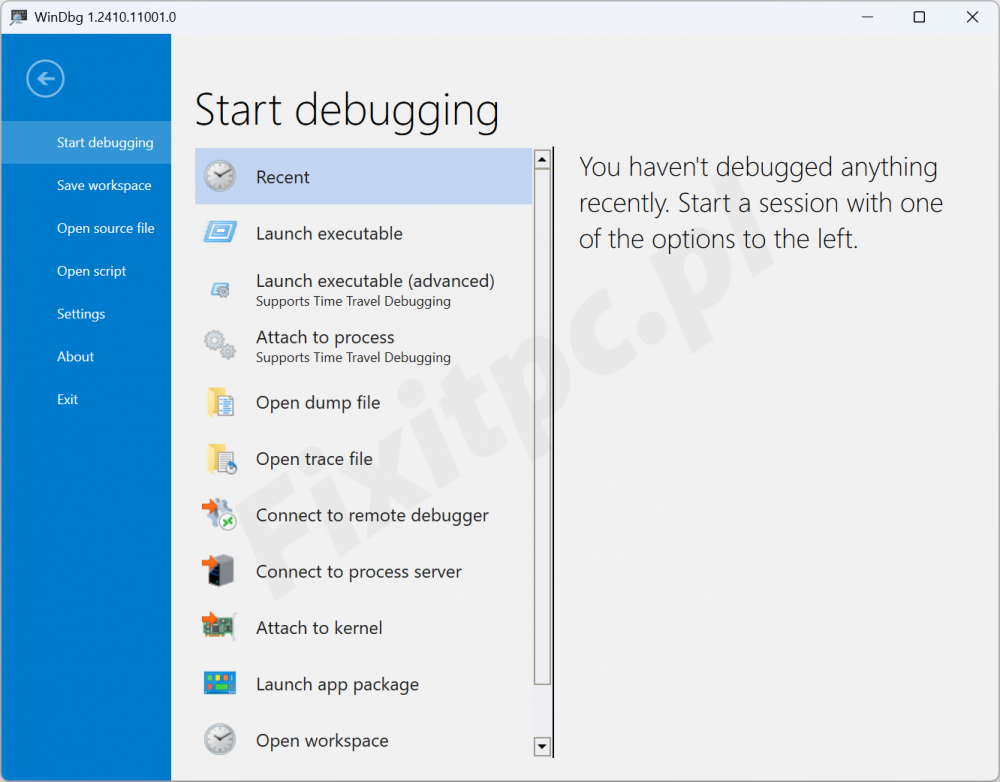Click the Attach to kernel card icon
1000x782 pixels.
pos(220,628)
